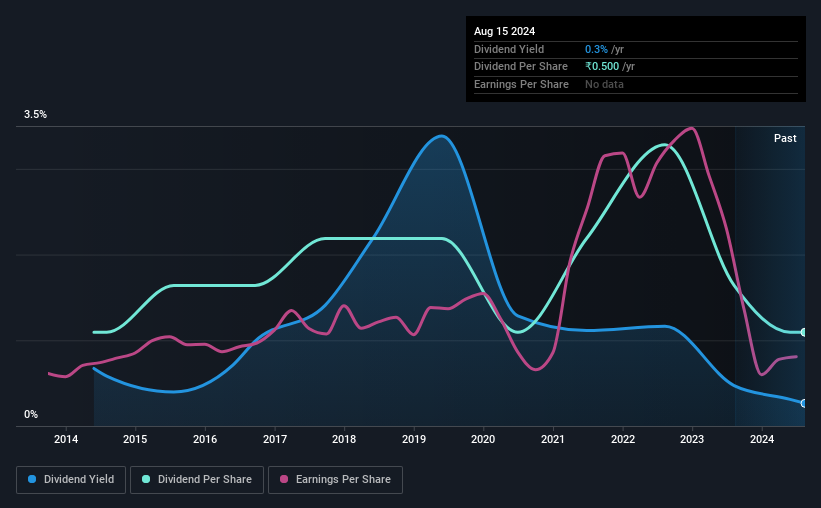821x508 pixels.
Task: Click the 0% y-axis label
Action: 31,414
